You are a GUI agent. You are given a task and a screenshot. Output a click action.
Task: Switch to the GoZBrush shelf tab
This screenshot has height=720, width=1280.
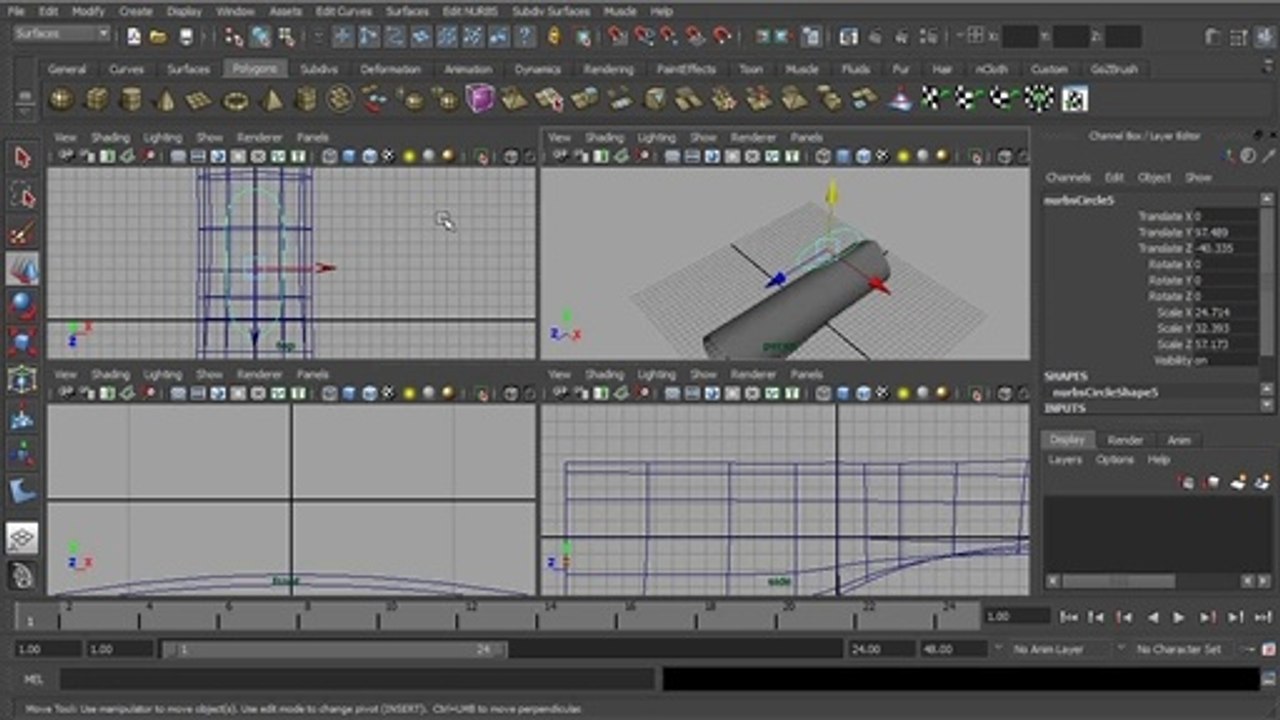point(1114,69)
